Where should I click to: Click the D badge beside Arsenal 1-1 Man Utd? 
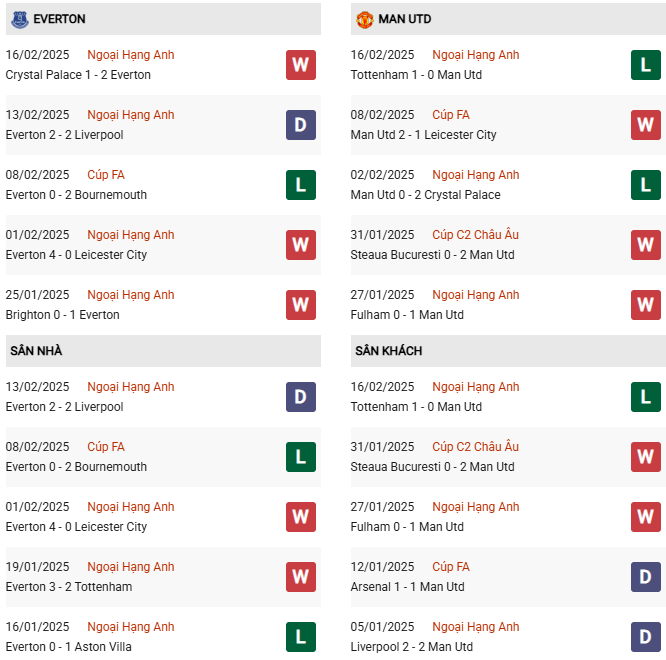pos(645,577)
